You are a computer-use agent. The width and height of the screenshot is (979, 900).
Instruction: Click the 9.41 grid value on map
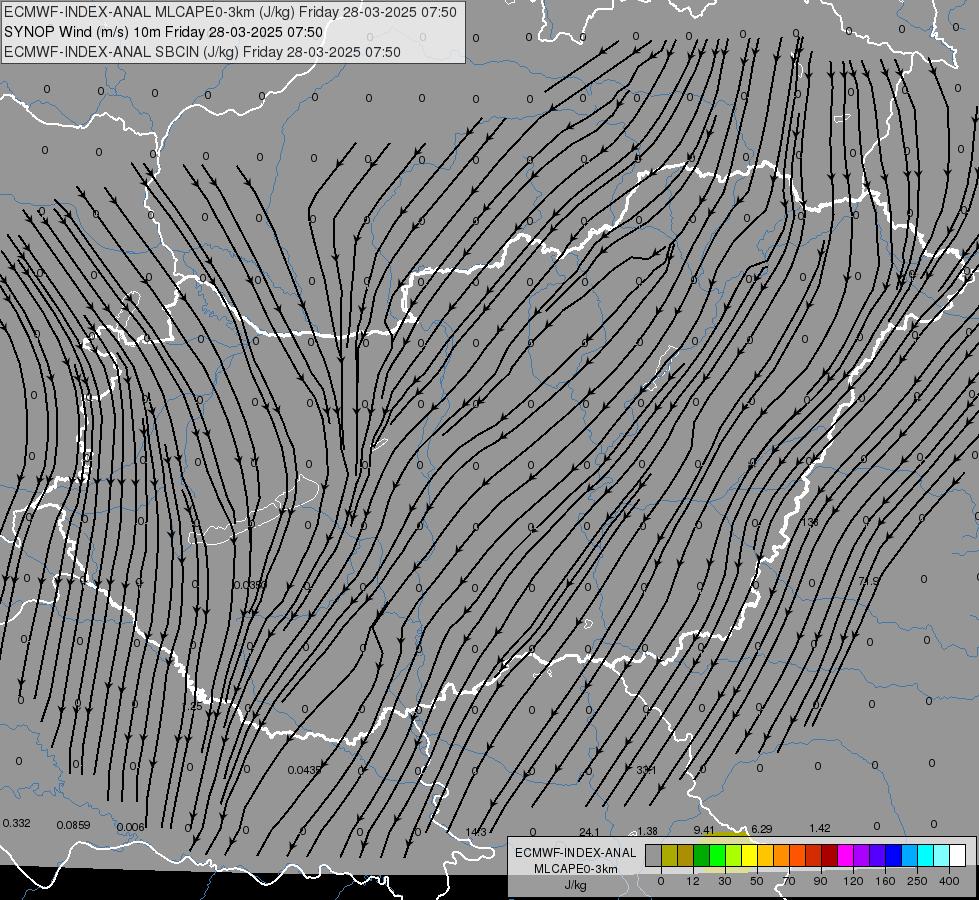pos(704,830)
